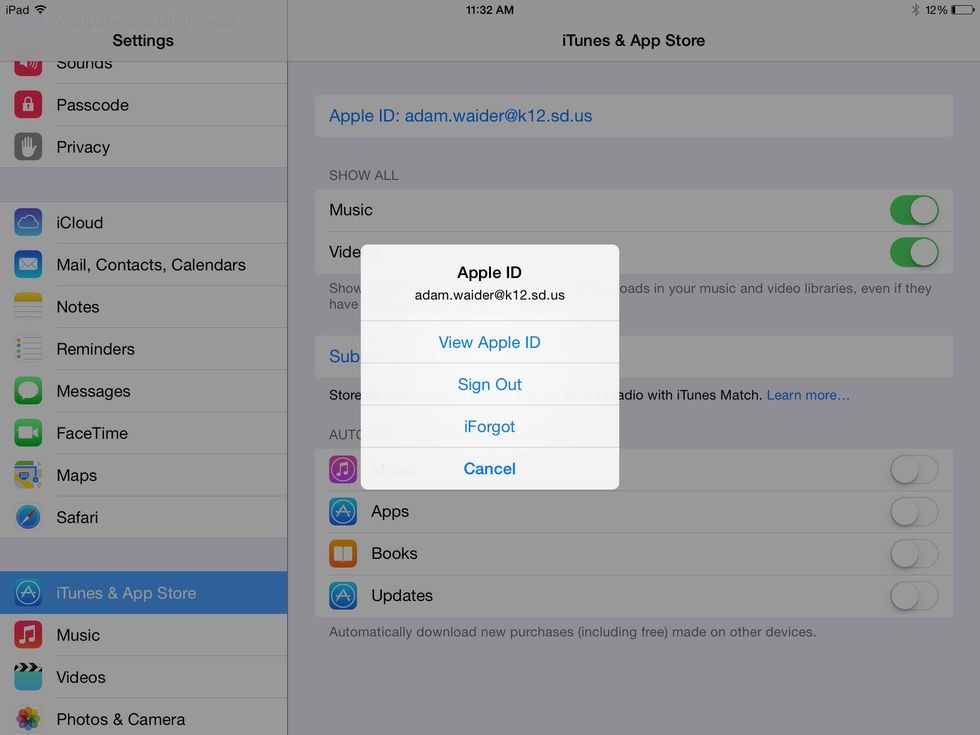The height and width of the screenshot is (735, 980).
Task: Open Notes settings
Action: [x=144, y=306]
